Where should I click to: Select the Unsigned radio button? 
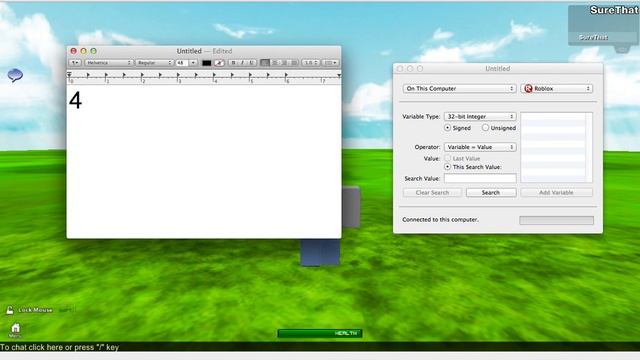coord(485,128)
